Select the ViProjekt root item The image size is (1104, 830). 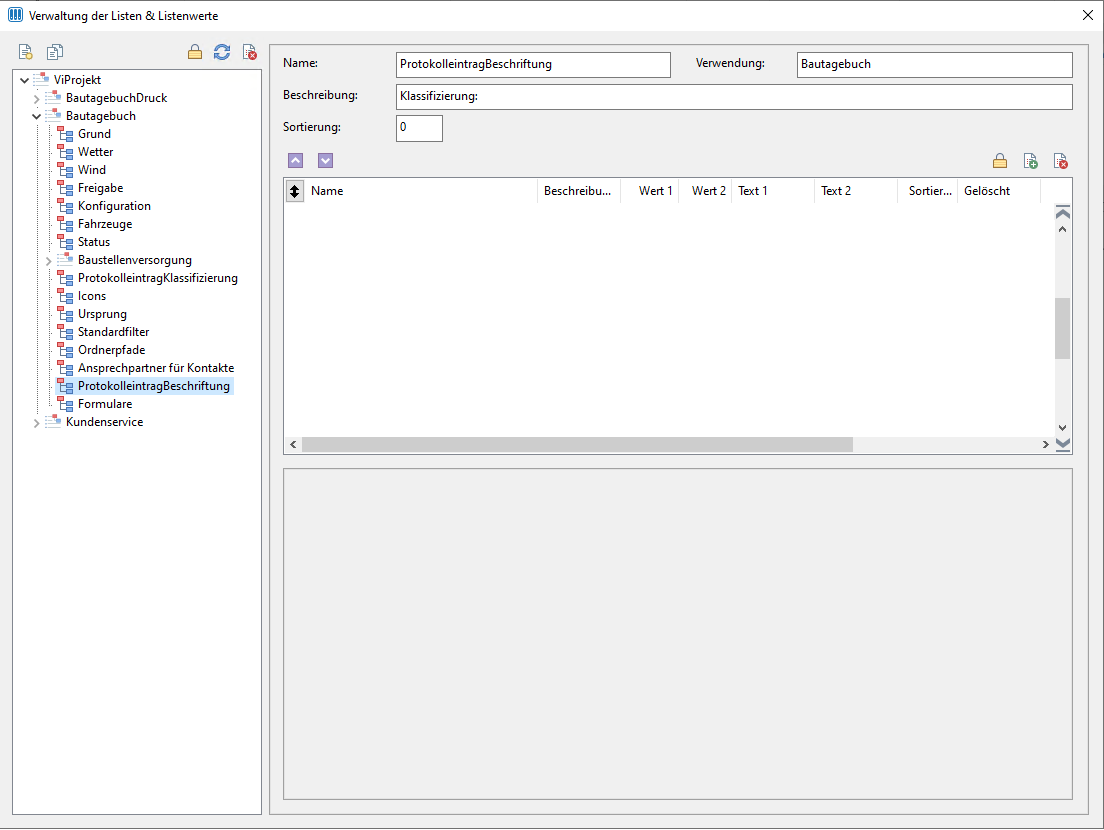(x=77, y=80)
